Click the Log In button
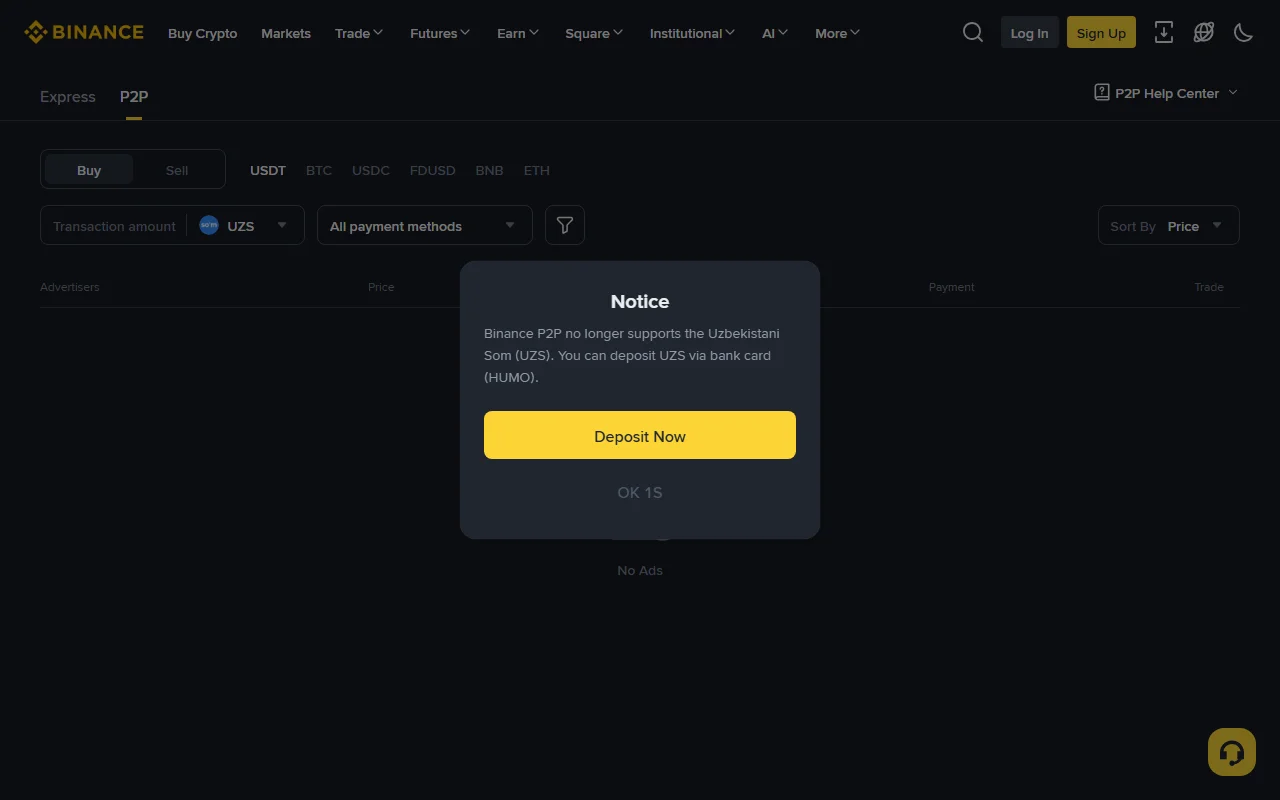This screenshot has width=1280, height=800. tap(1030, 32)
